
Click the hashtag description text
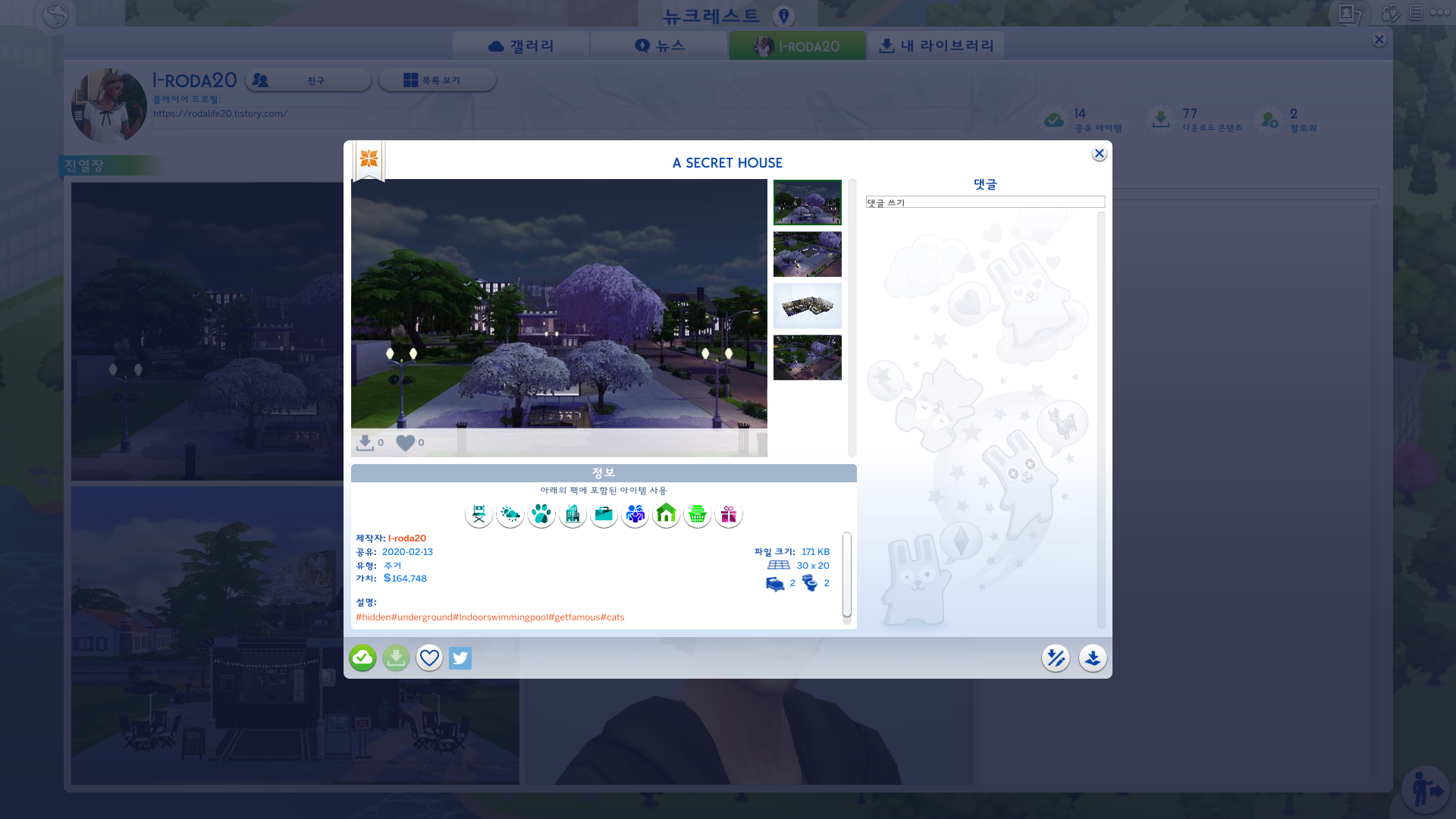[490, 617]
